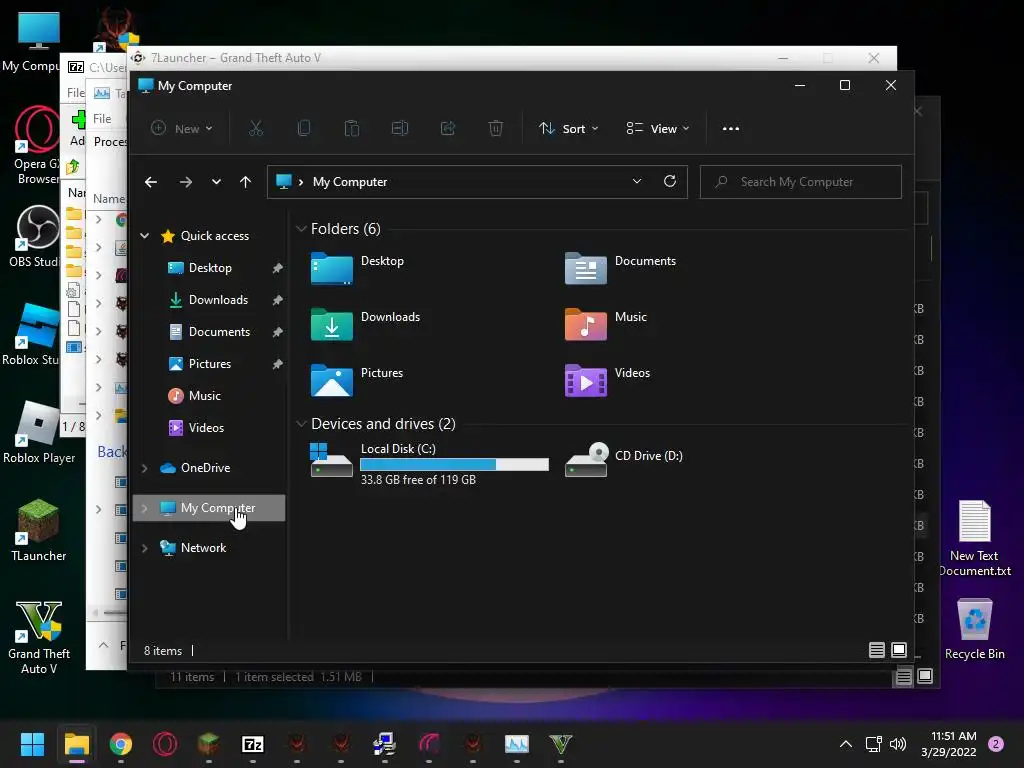Click the Copy icon in Explorer toolbar
1024x768 pixels.
click(304, 129)
